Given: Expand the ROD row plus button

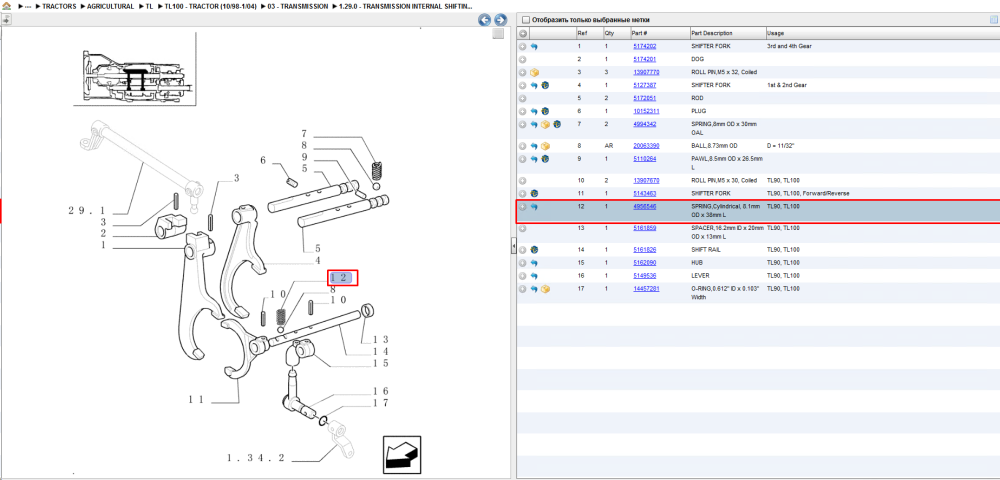Looking at the screenshot, I should pyautogui.click(x=523, y=98).
